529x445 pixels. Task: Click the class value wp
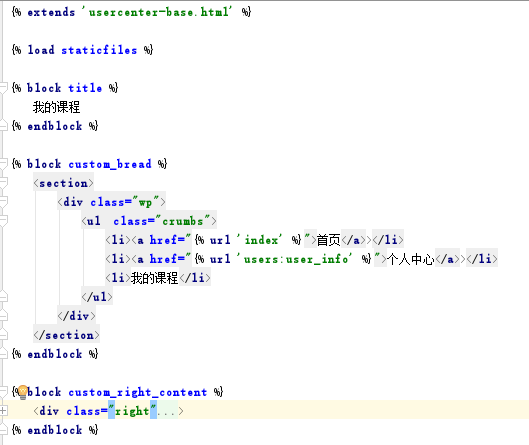(x=145, y=202)
